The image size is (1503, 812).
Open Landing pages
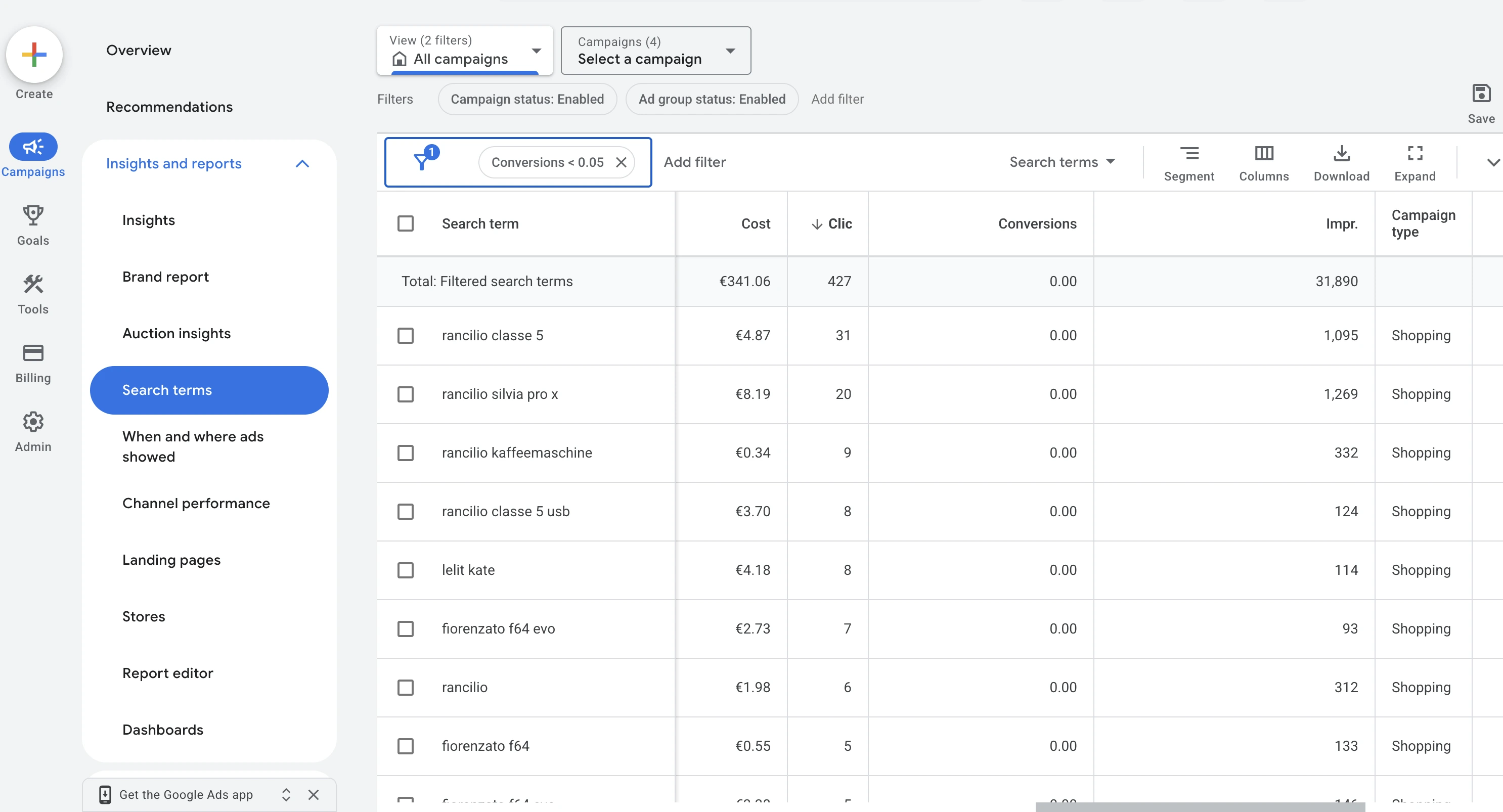click(171, 560)
